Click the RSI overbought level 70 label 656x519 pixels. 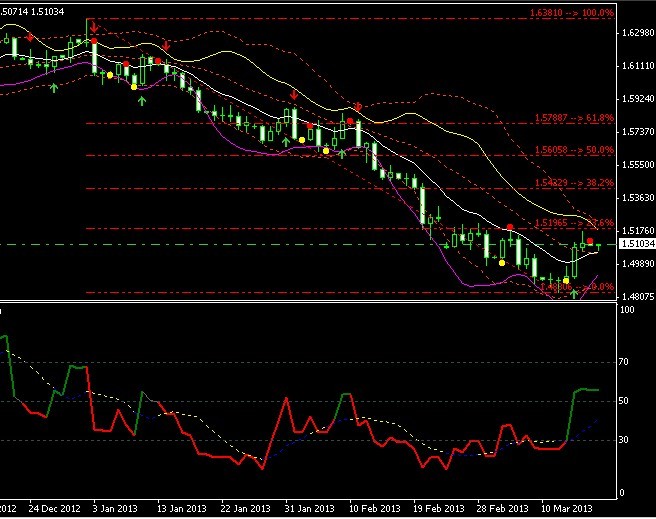(623, 362)
